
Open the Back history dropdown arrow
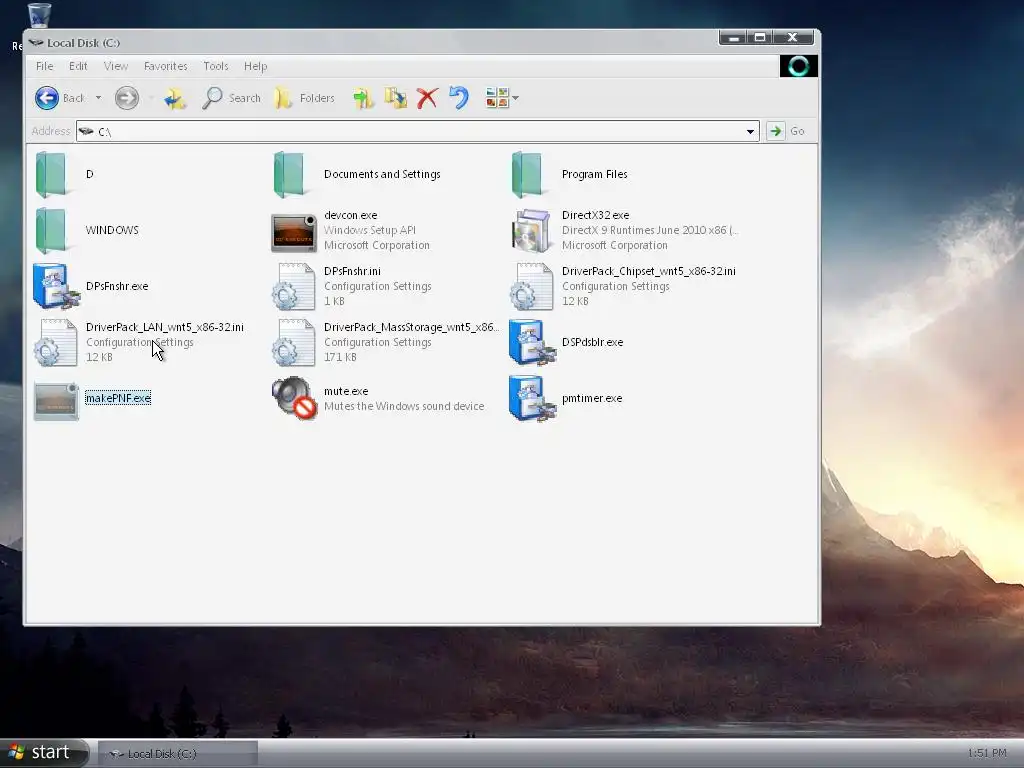pyautogui.click(x=98, y=98)
